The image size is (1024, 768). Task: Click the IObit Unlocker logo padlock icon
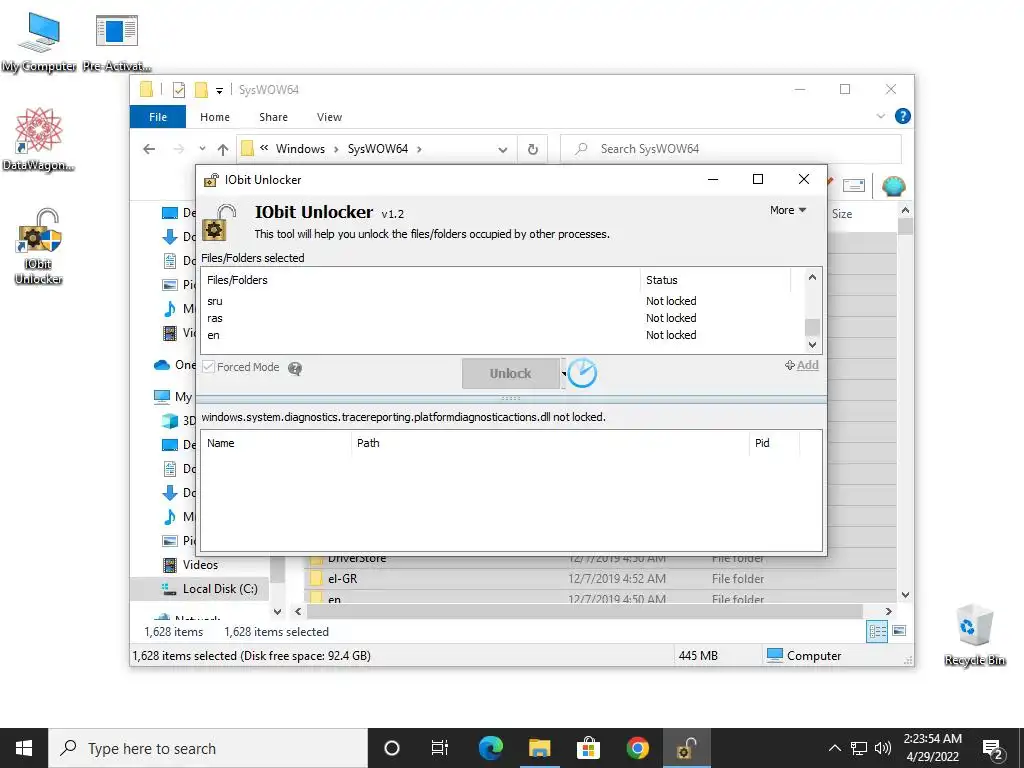coord(218,222)
